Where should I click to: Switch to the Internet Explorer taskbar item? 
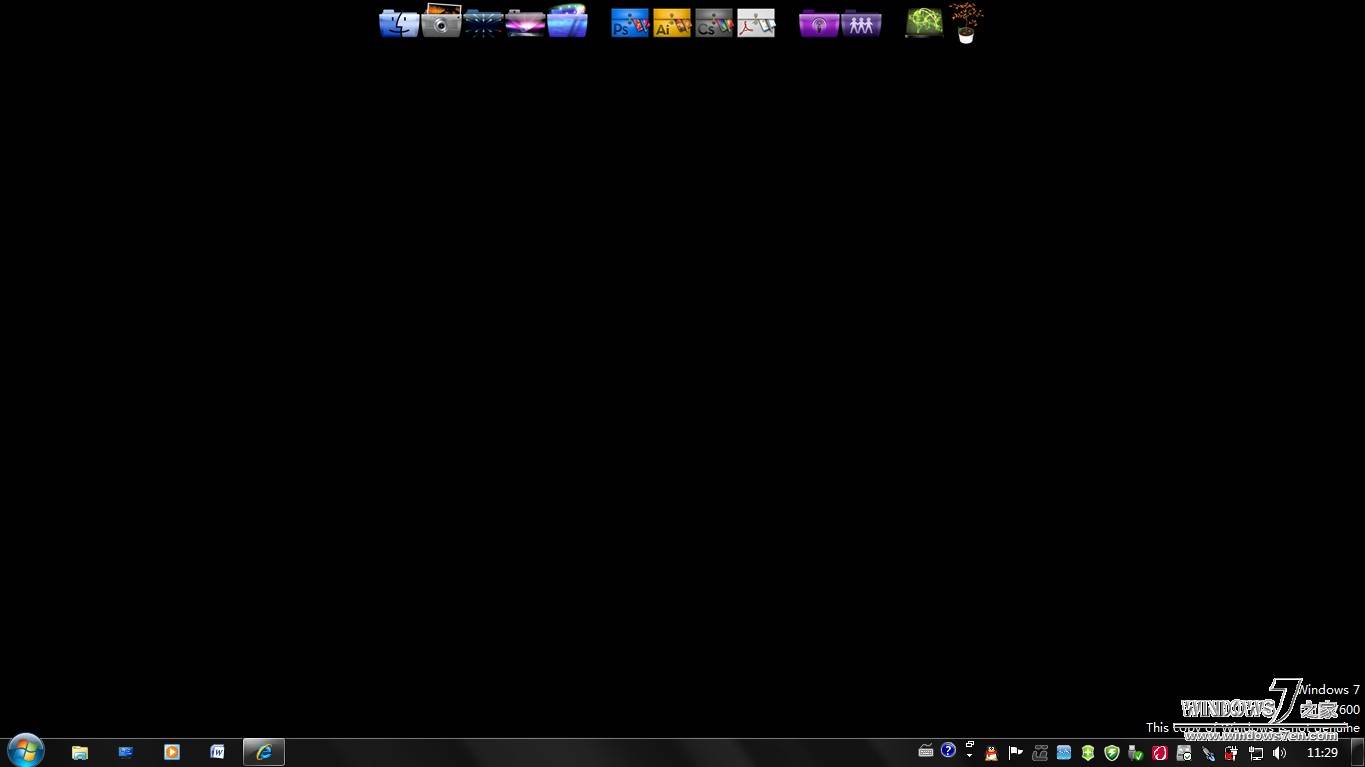[263, 752]
